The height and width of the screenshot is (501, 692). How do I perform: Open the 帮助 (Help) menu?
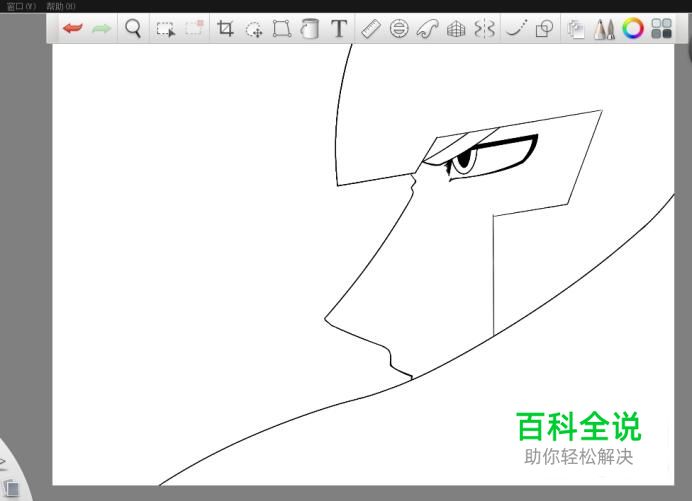click(x=61, y=6)
